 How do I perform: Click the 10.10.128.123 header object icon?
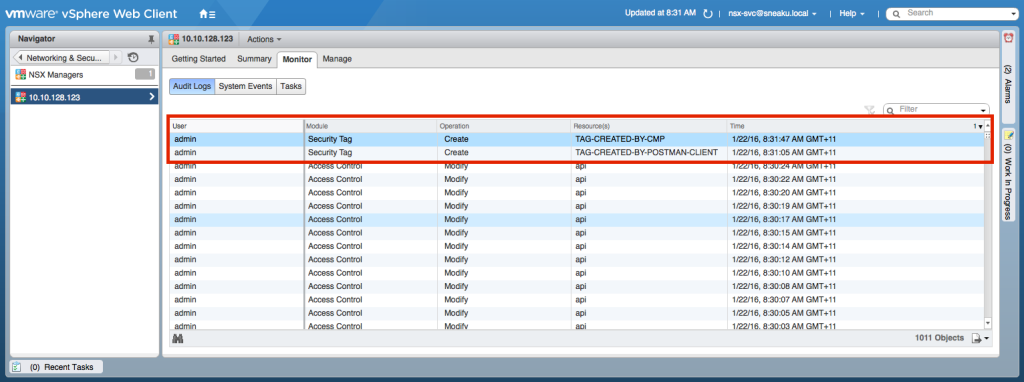tap(174, 39)
